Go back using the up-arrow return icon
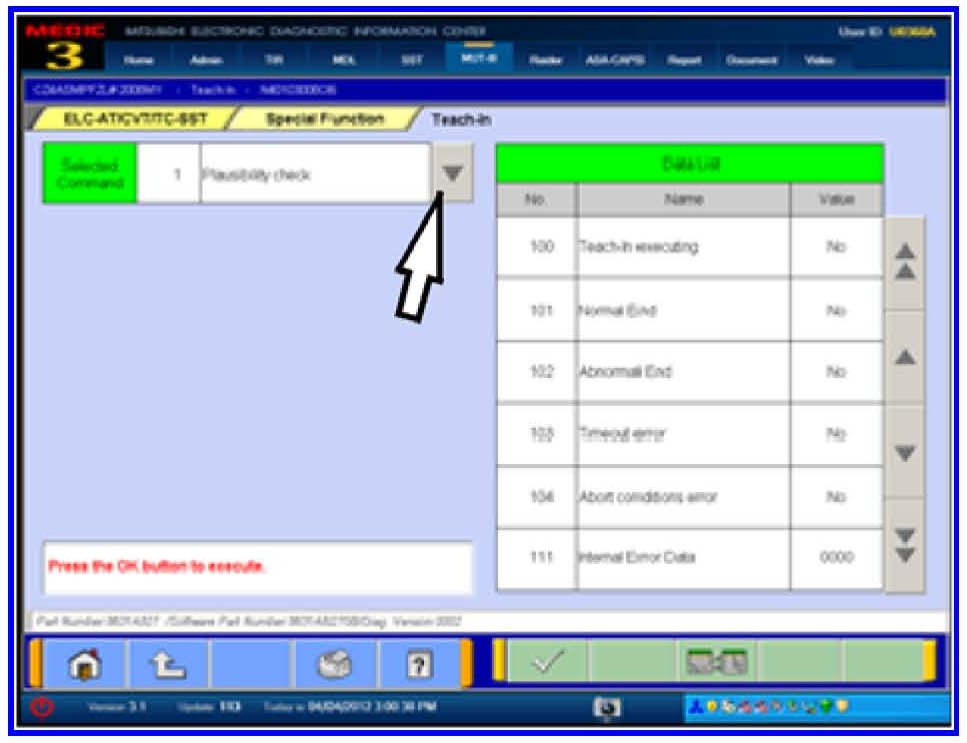The width and height of the screenshot is (967, 743). pyautogui.click(x=167, y=664)
